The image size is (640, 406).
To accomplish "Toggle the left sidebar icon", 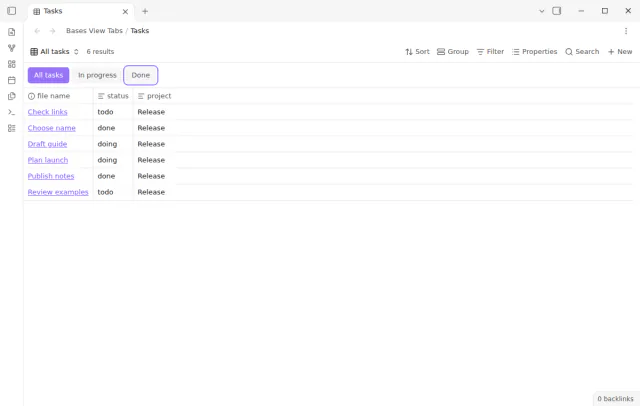I will pos(11,11).
